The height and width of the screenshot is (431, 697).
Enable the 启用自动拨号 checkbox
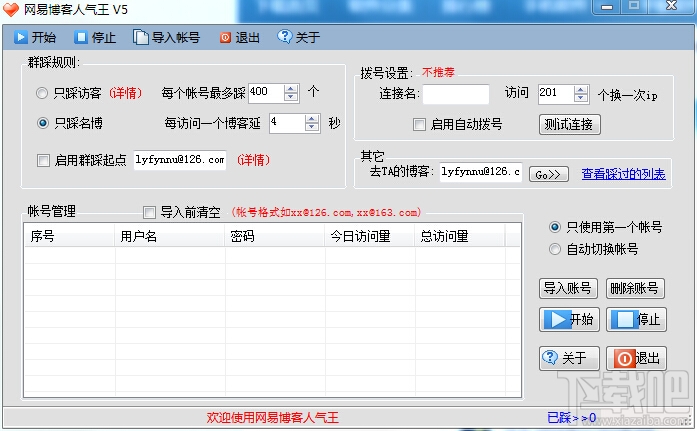419,124
